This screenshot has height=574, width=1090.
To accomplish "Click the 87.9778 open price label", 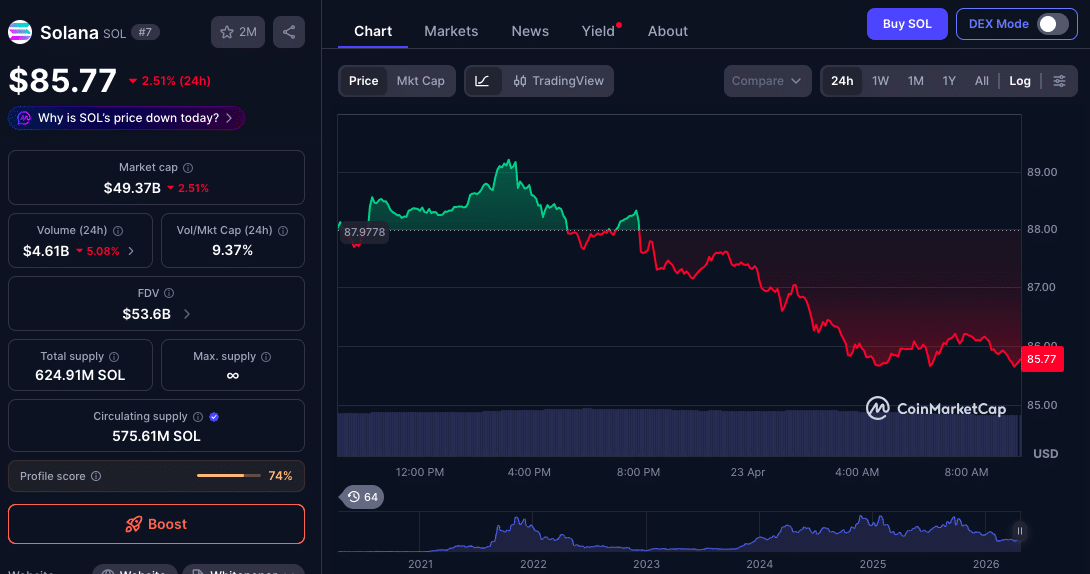I will point(364,232).
